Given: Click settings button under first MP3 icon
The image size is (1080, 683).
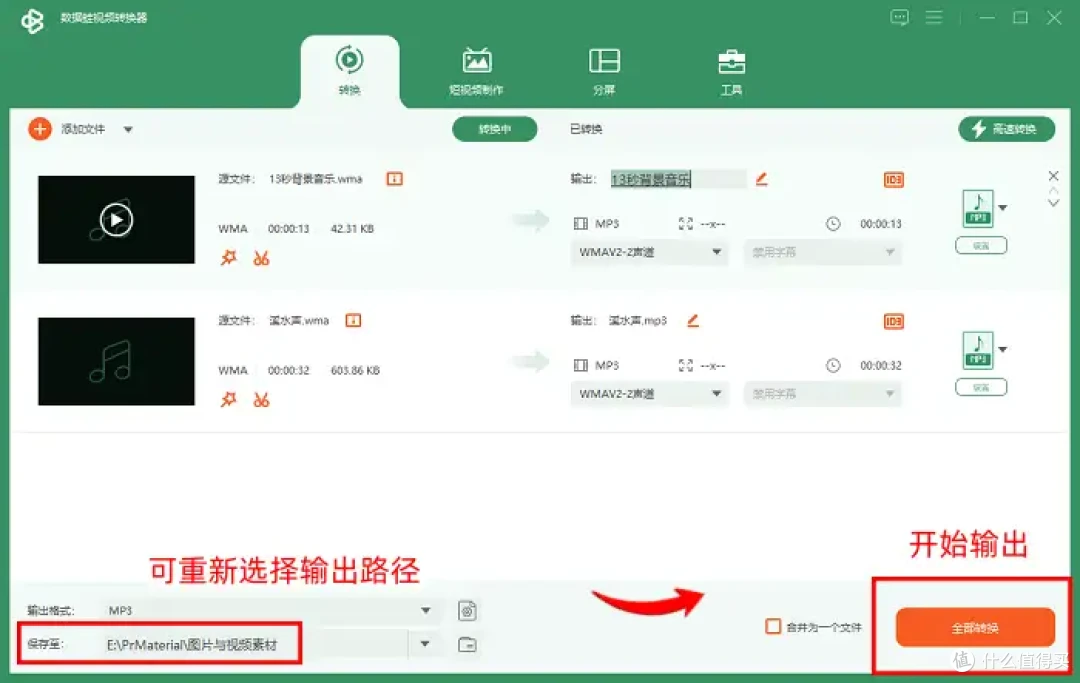Looking at the screenshot, I should [982, 245].
